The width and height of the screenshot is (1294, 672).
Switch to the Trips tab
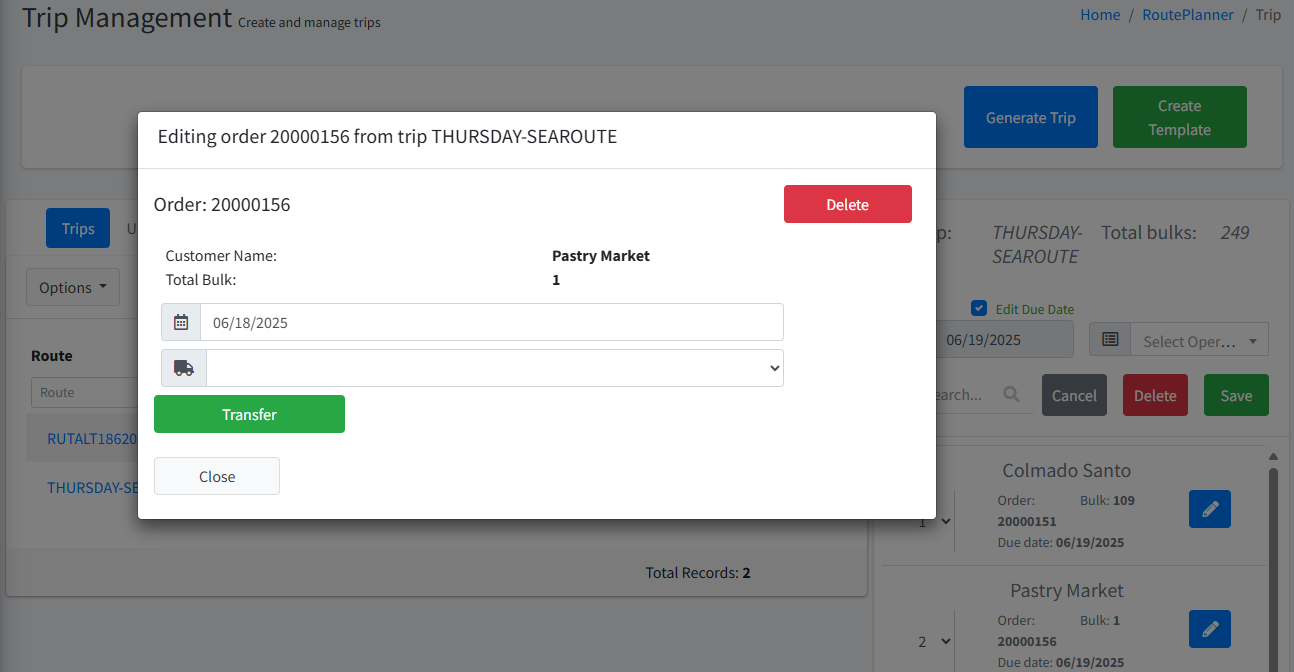pos(78,229)
